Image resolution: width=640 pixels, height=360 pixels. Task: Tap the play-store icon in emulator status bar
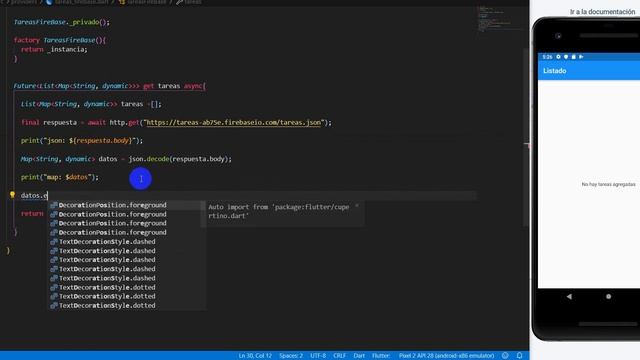click(581, 57)
